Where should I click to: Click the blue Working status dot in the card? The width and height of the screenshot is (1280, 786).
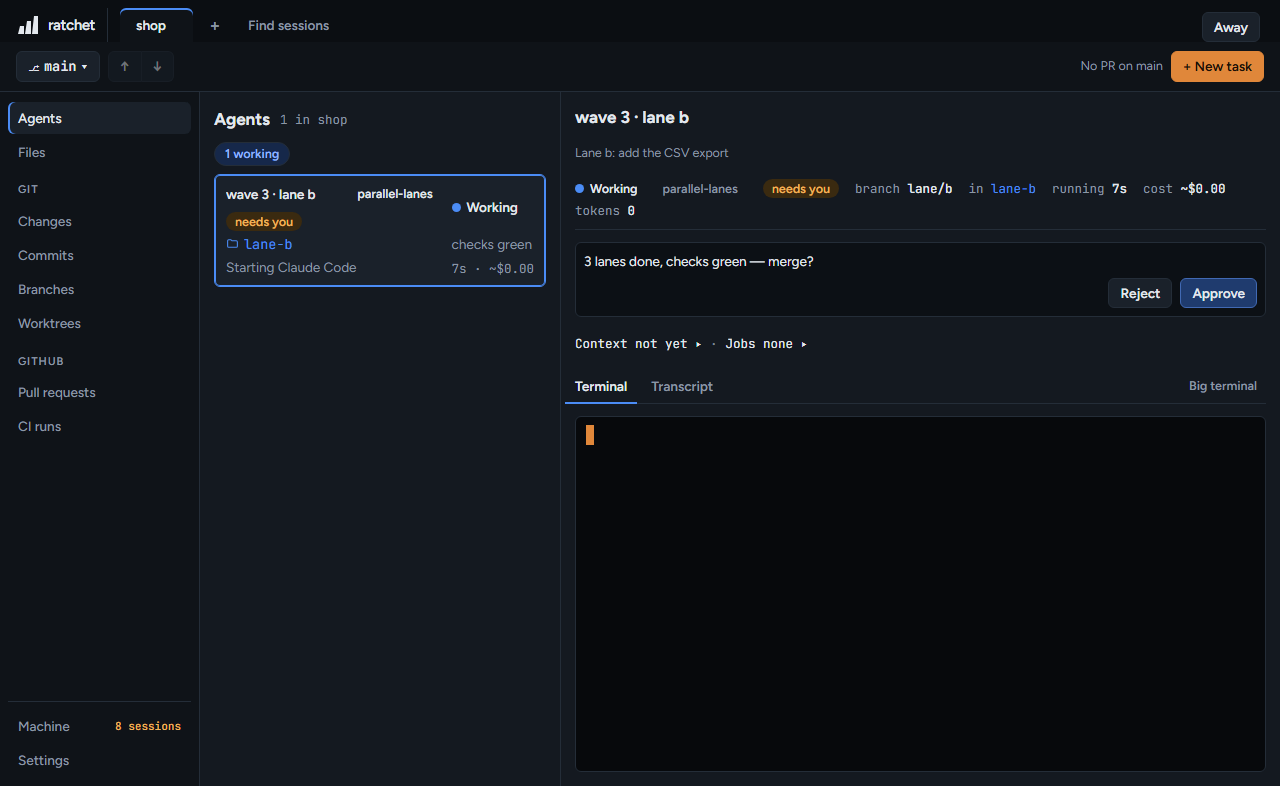(x=456, y=208)
